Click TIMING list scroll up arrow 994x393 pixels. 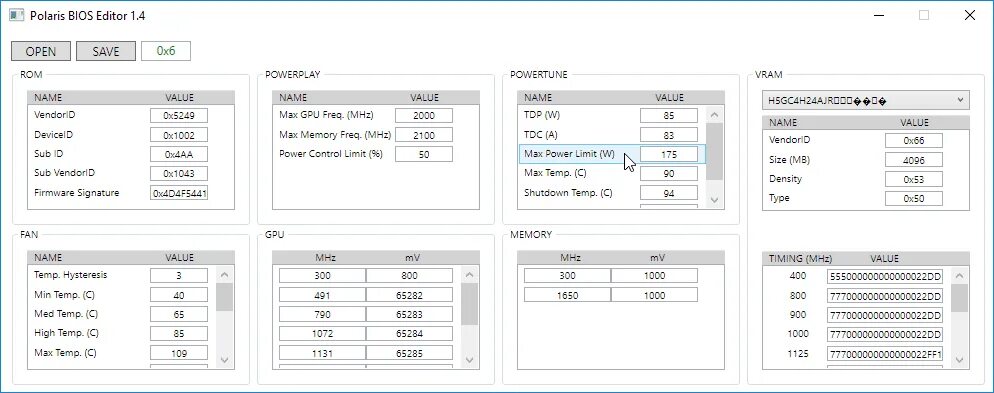click(x=959, y=276)
